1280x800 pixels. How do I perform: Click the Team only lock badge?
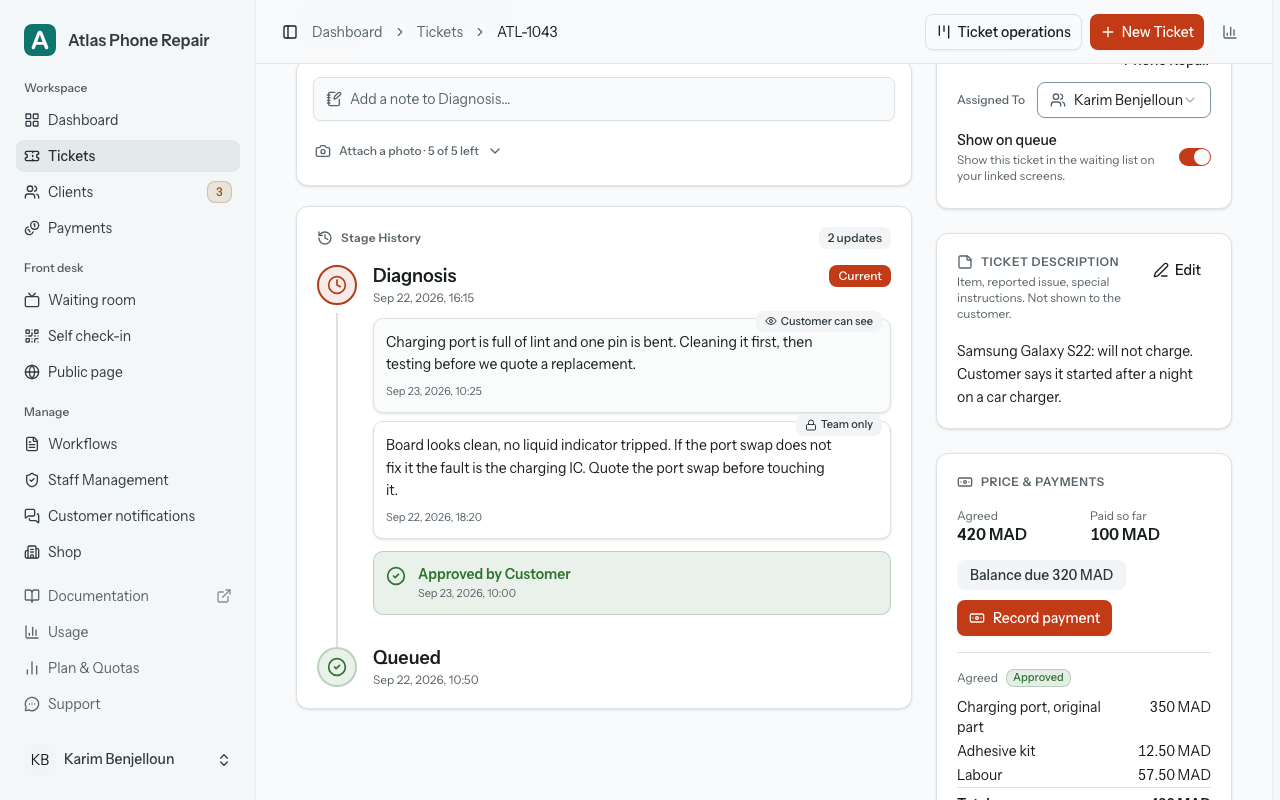839,424
